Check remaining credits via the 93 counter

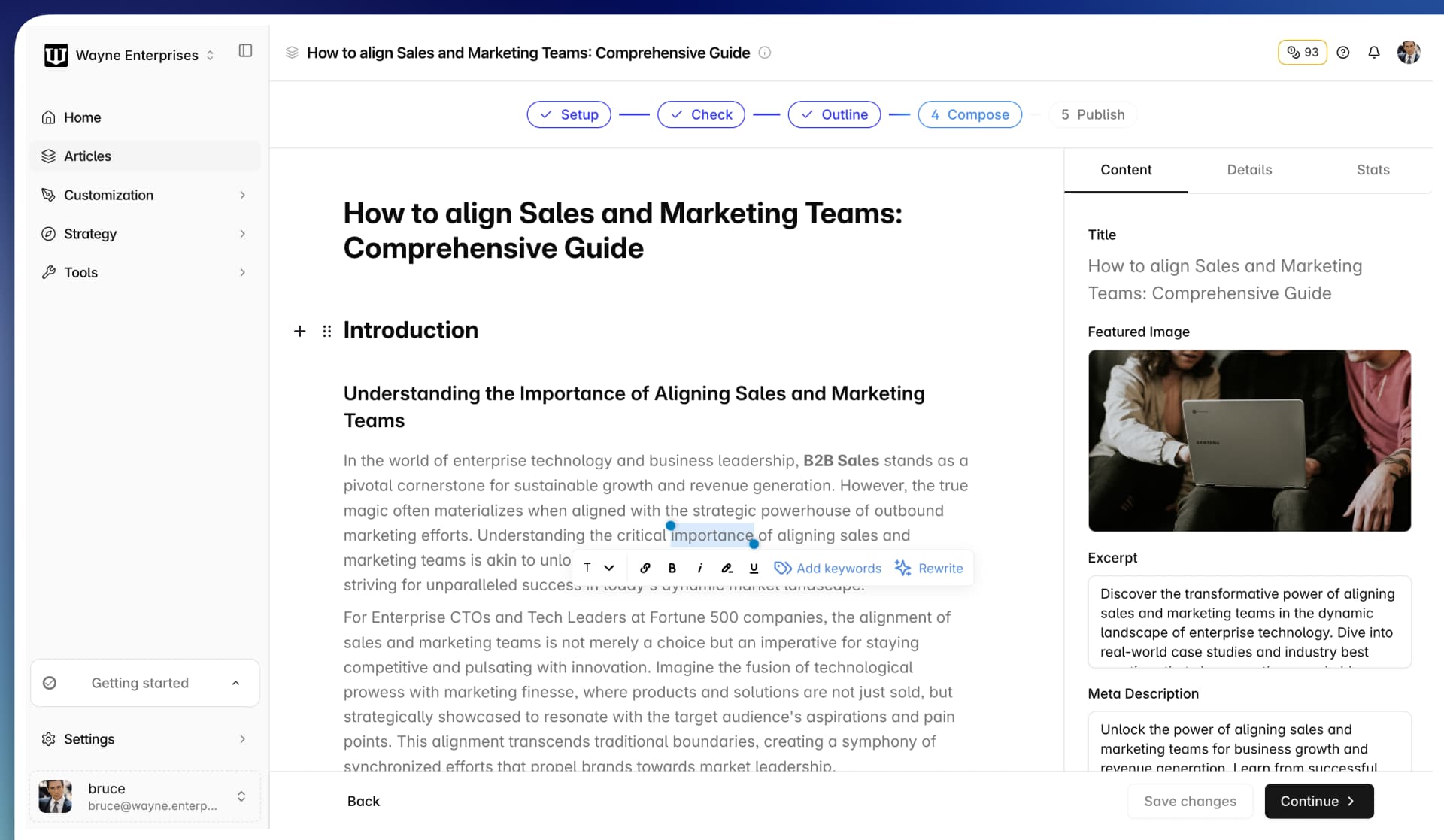[1302, 52]
